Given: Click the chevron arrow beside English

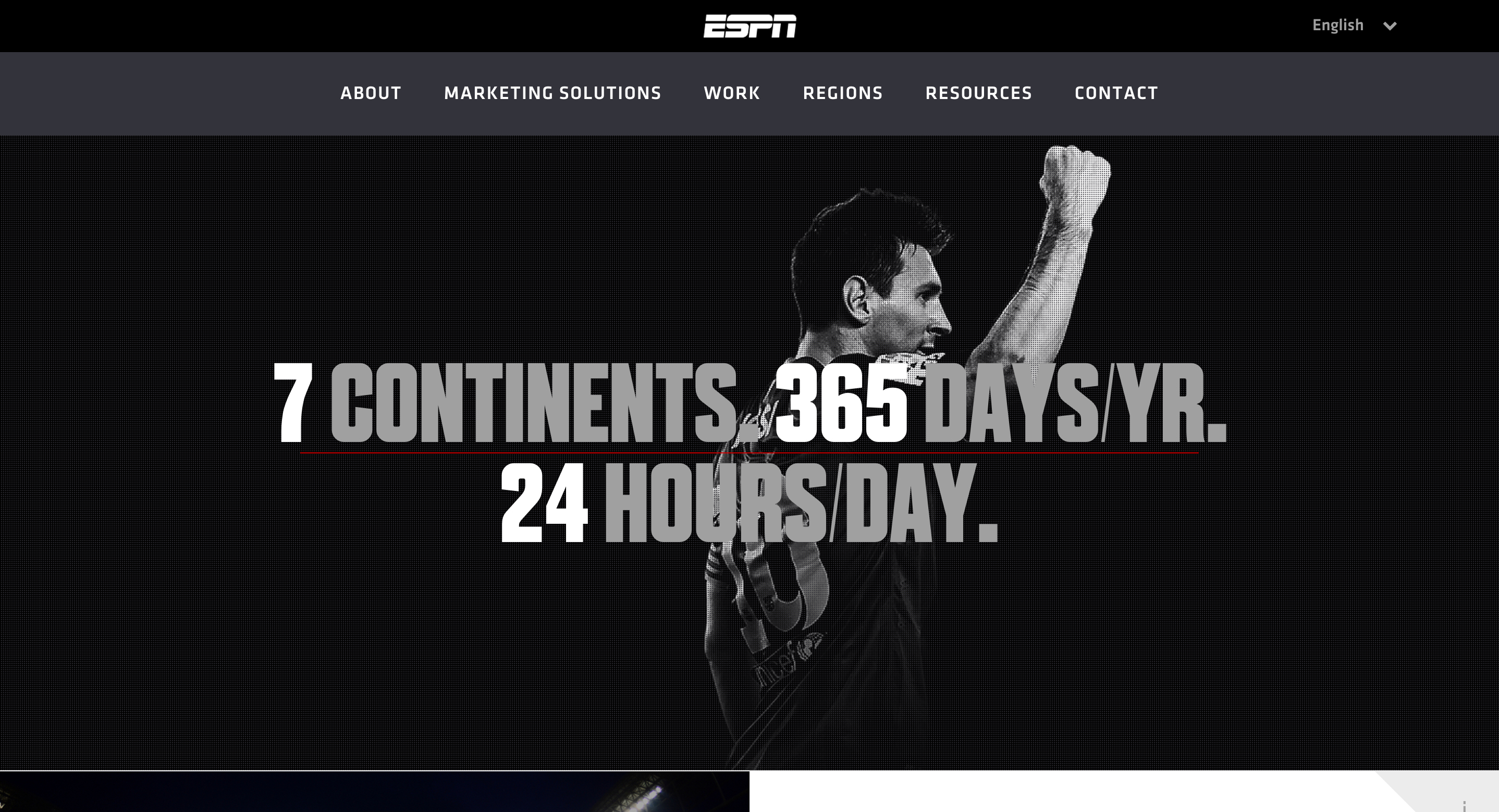Looking at the screenshot, I should click(1390, 26).
